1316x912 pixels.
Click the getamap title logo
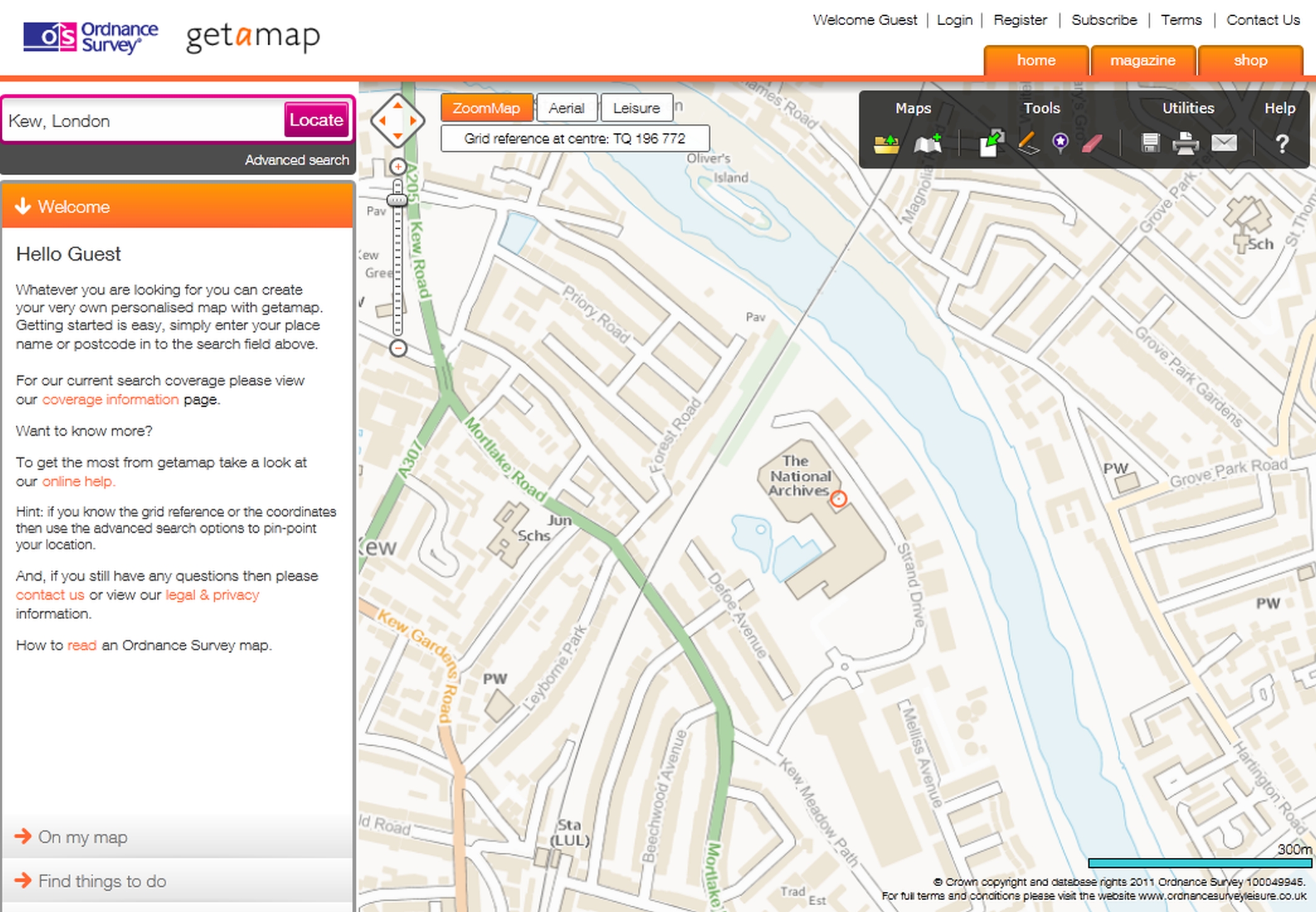click(252, 37)
